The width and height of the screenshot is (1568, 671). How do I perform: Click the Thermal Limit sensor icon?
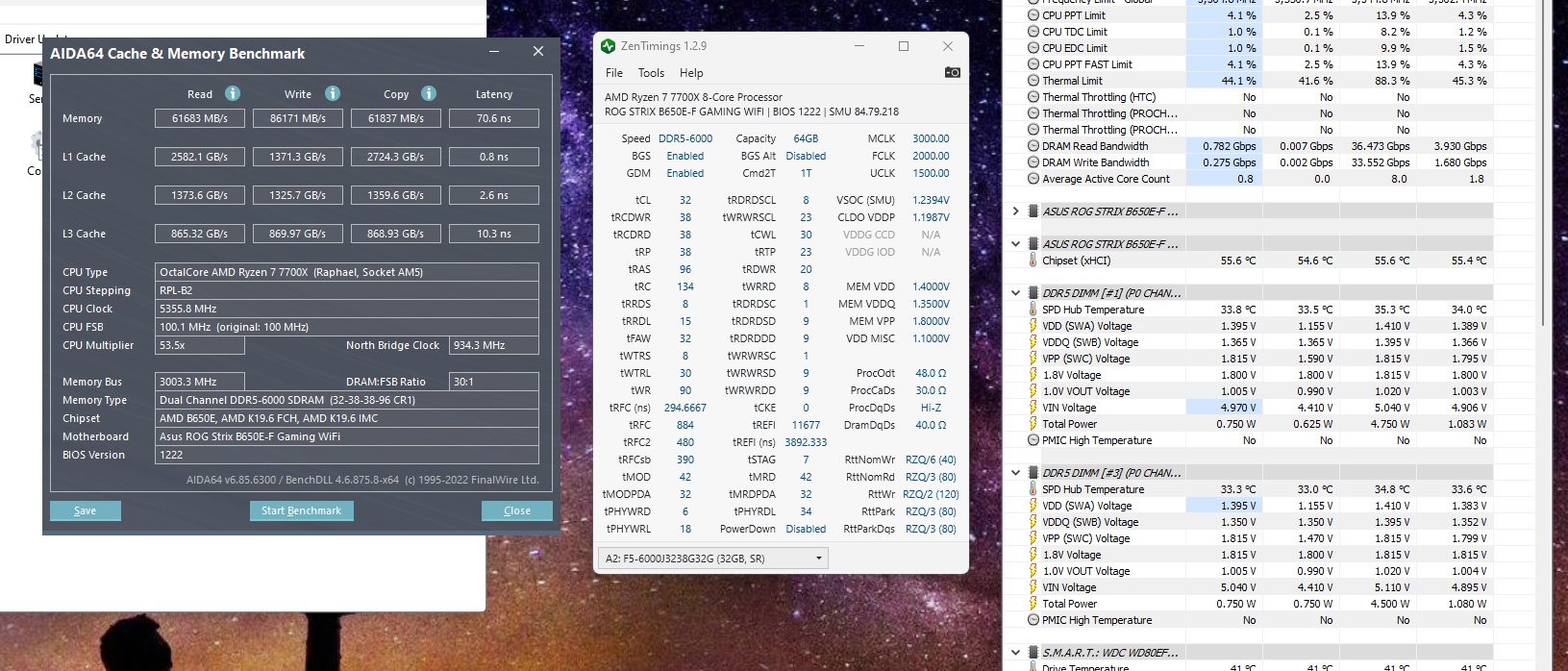[x=1033, y=81]
